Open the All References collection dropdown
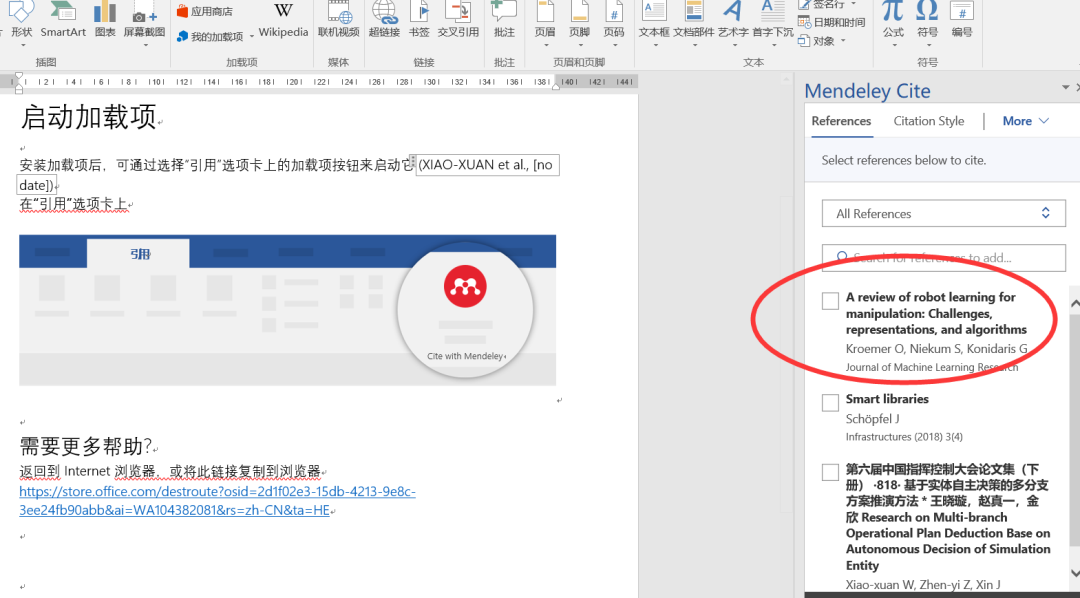This screenshot has width=1080, height=598. (944, 214)
